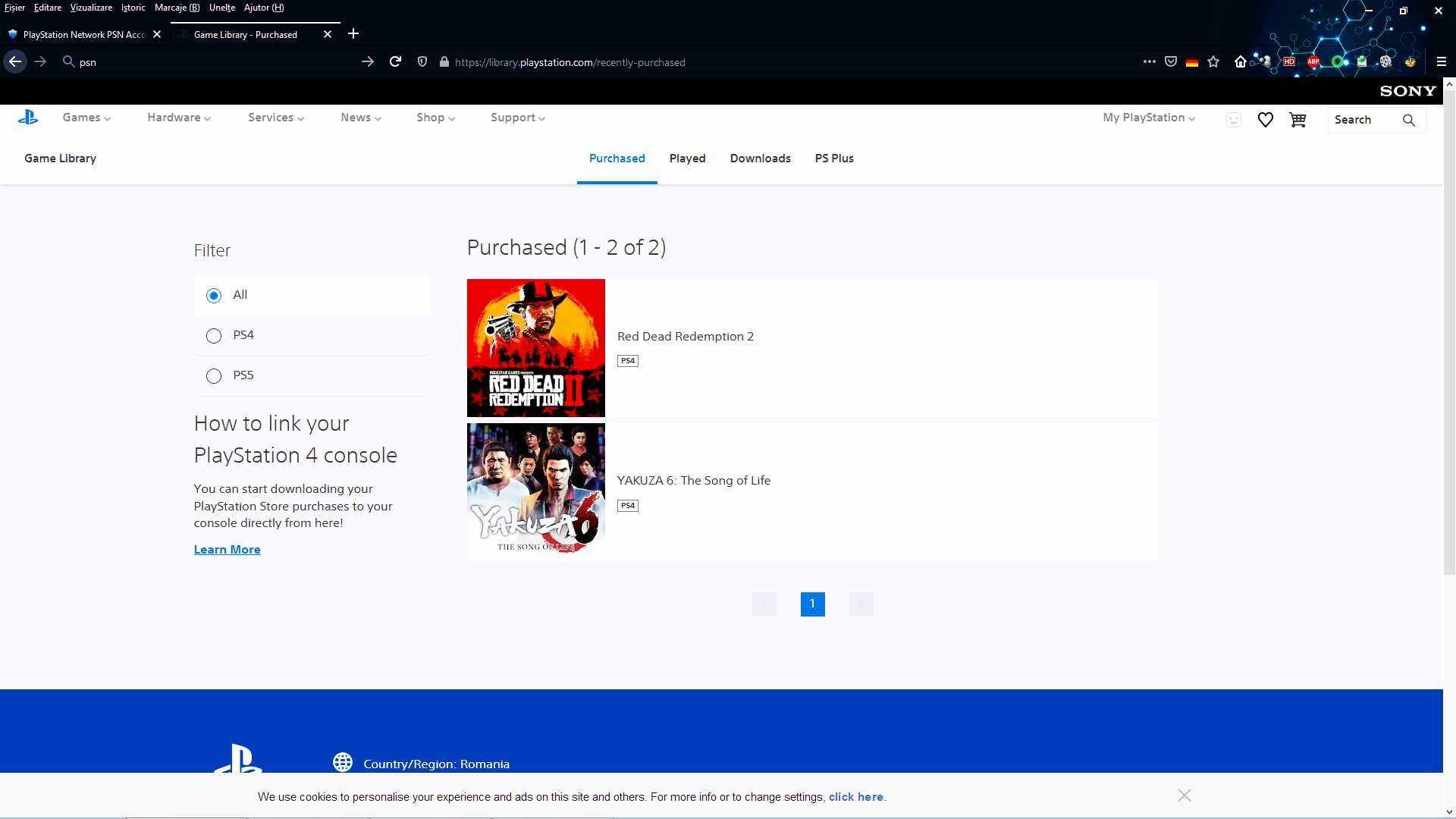1456x819 pixels.
Task: Expand the Services dropdown menu
Action: (x=276, y=118)
